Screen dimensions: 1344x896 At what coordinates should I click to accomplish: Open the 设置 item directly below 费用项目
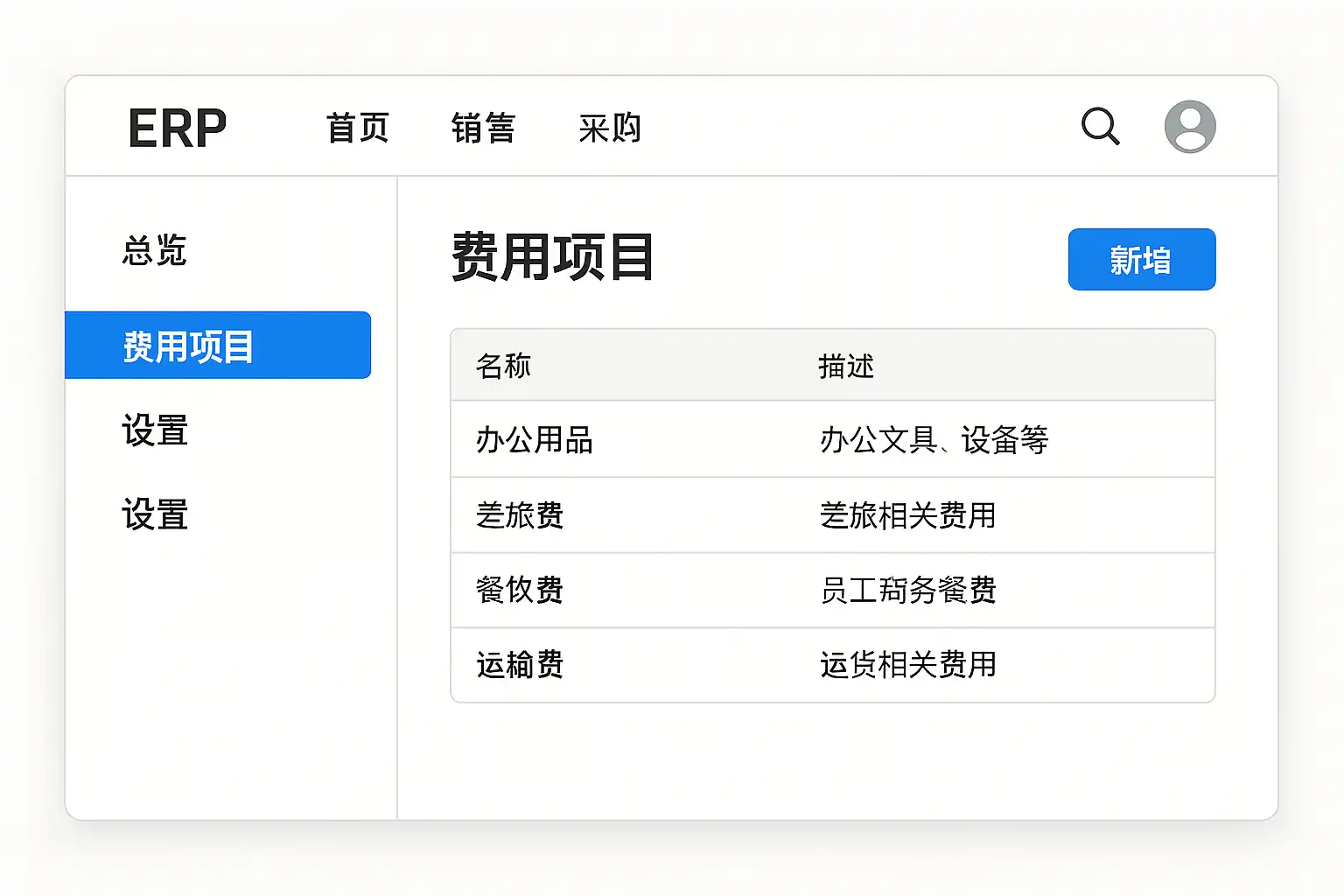click(155, 430)
